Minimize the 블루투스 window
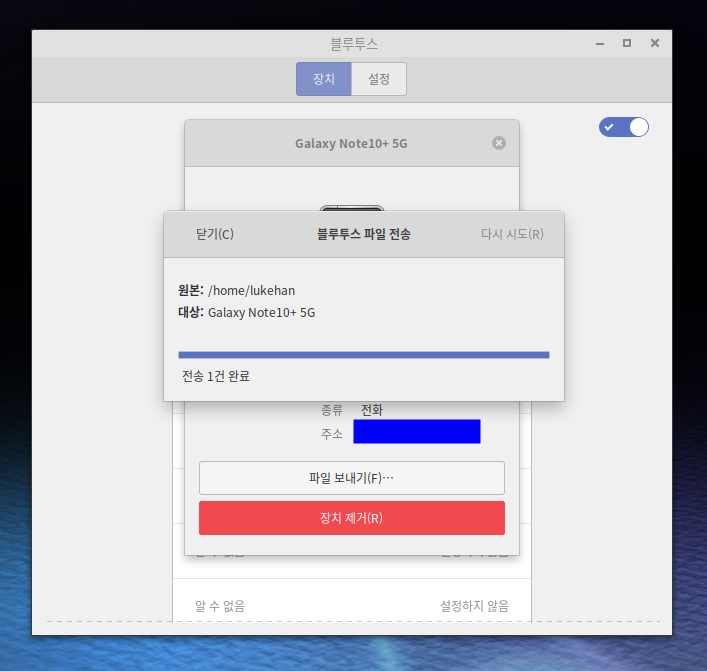 (600, 44)
